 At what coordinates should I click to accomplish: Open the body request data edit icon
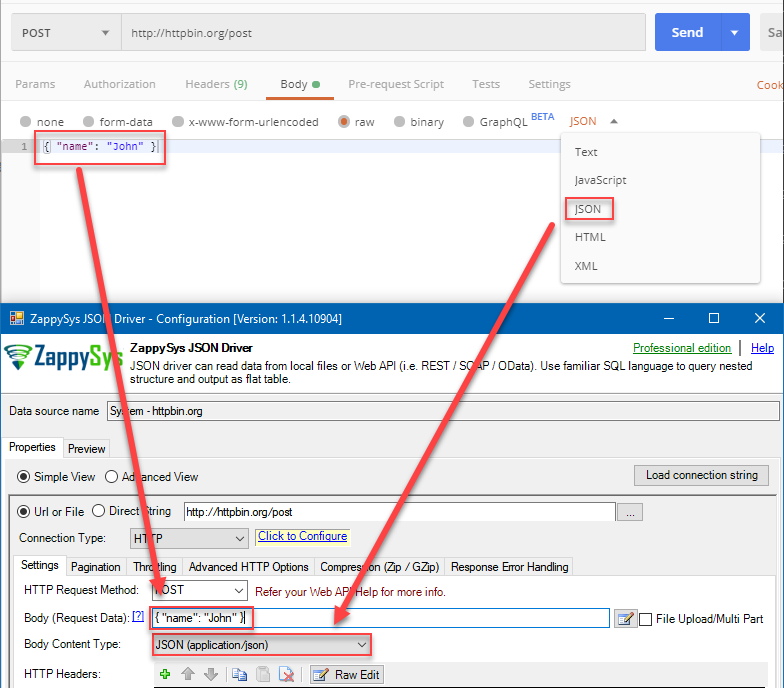pos(625,619)
